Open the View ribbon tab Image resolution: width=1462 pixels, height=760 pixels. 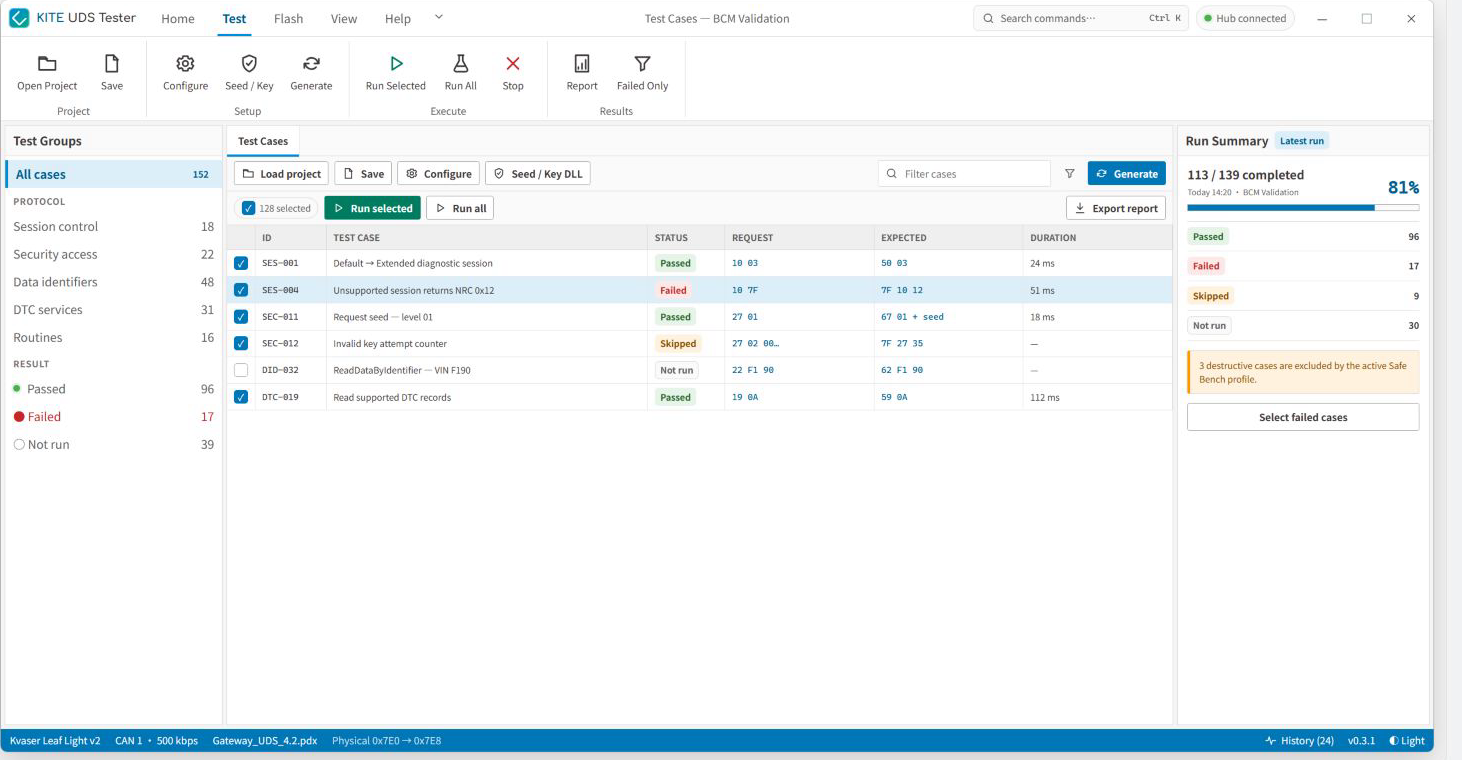click(x=344, y=19)
